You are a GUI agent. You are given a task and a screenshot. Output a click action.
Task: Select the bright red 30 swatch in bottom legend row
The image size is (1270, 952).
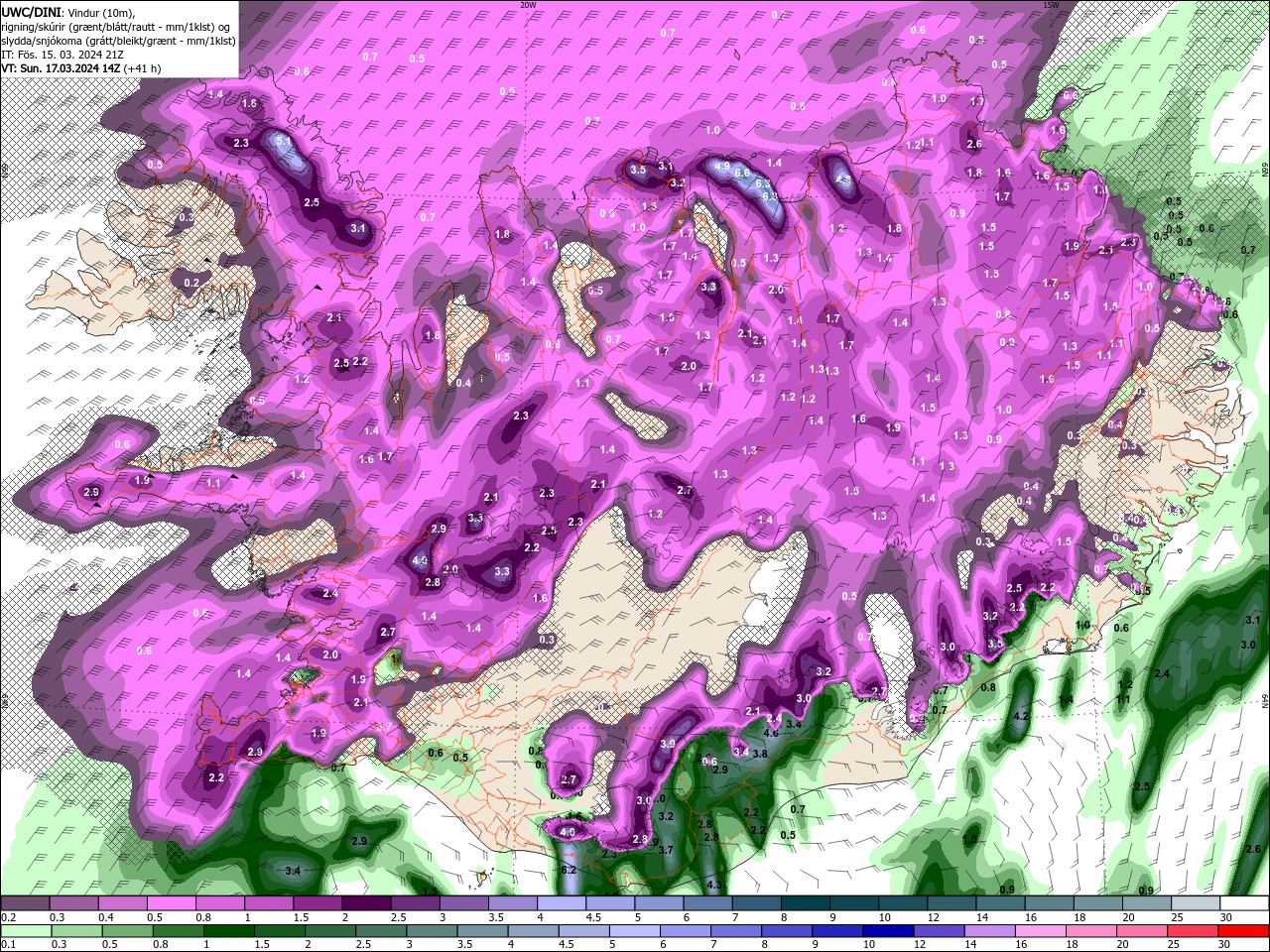pos(1243,931)
